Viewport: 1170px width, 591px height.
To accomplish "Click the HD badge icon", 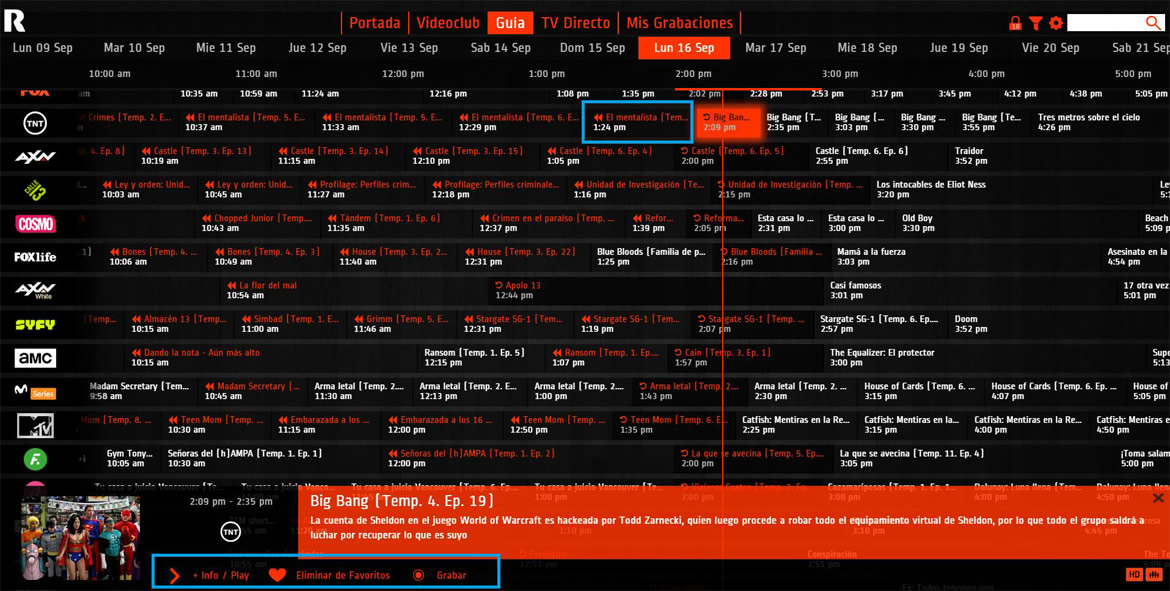I will (1134, 575).
